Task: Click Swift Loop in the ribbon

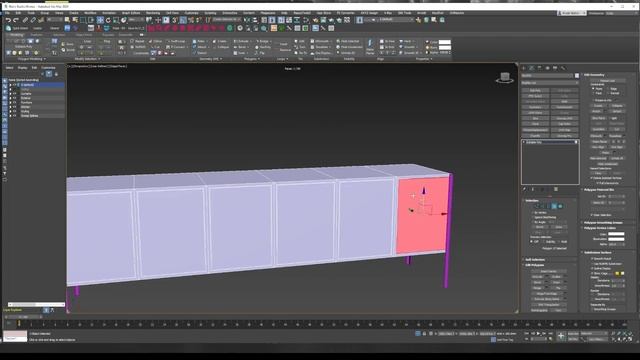Action: (176, 41)
